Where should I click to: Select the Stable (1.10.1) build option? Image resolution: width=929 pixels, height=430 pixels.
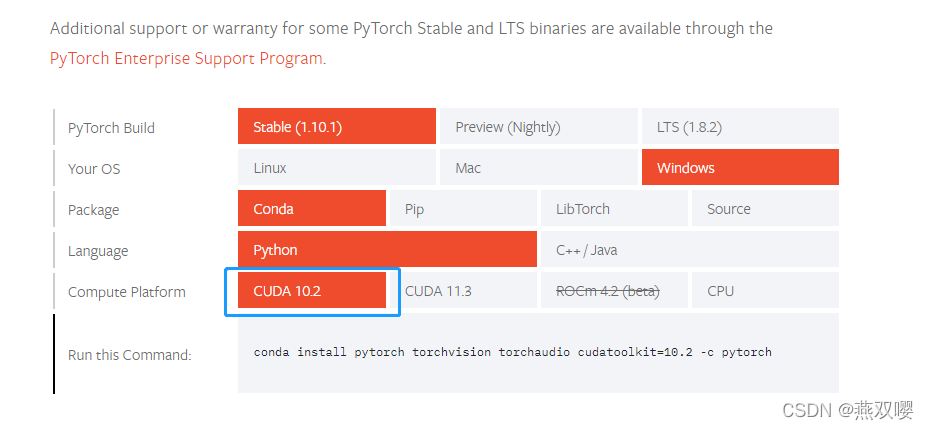click(x=337, y=126)
